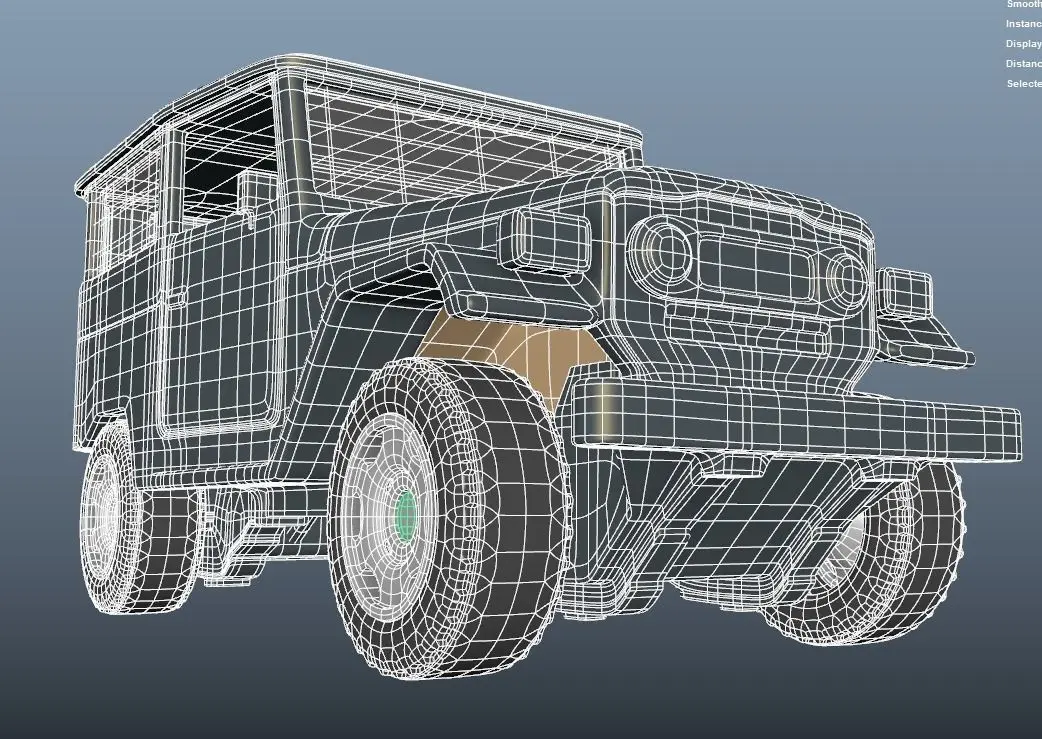Click the green highlighted front wheel hub cap
This screenshot has height=739, width=1042.
(x=404, y=515)
